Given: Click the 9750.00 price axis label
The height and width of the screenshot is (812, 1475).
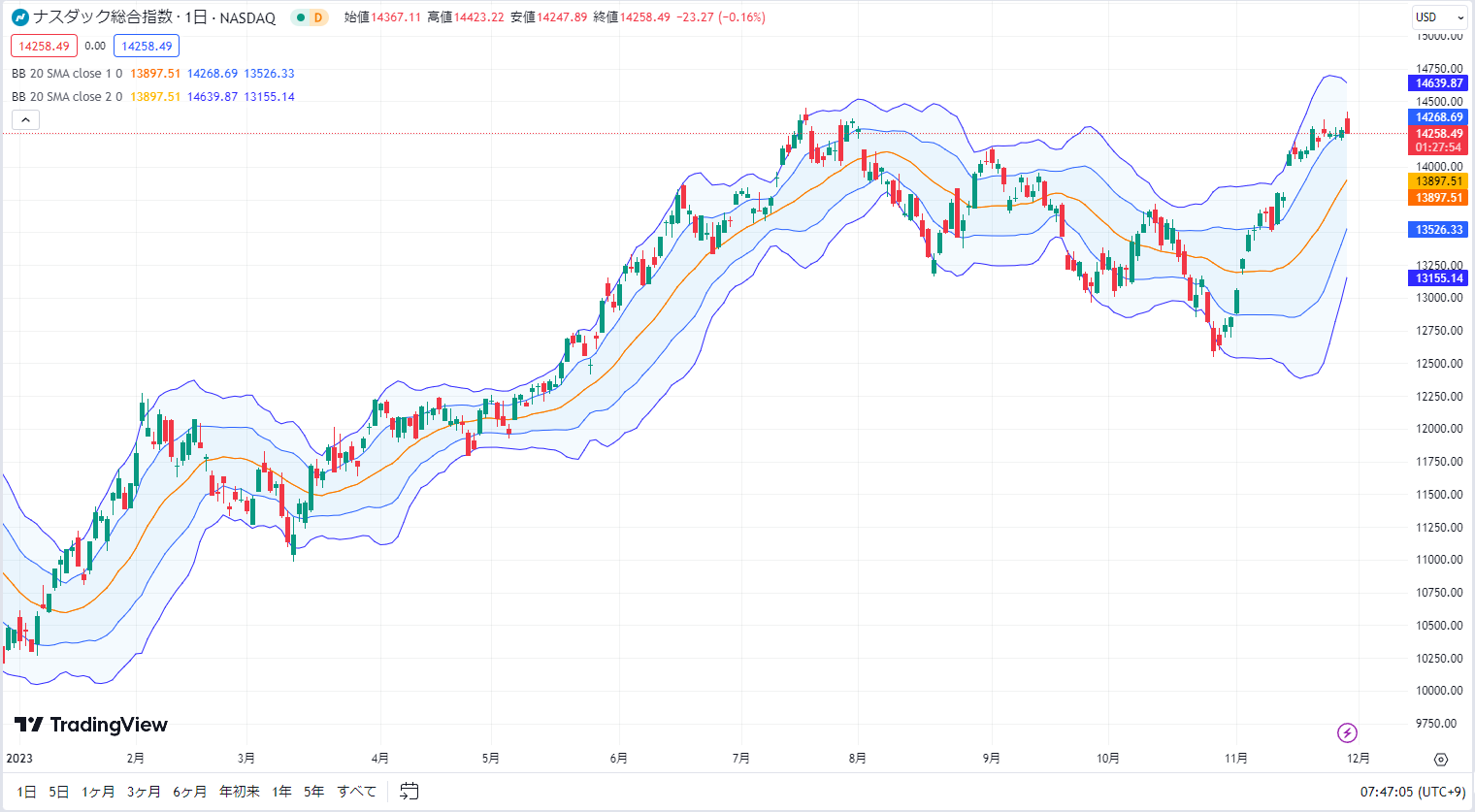Looking at the screenshot, I should (1436, 724).
